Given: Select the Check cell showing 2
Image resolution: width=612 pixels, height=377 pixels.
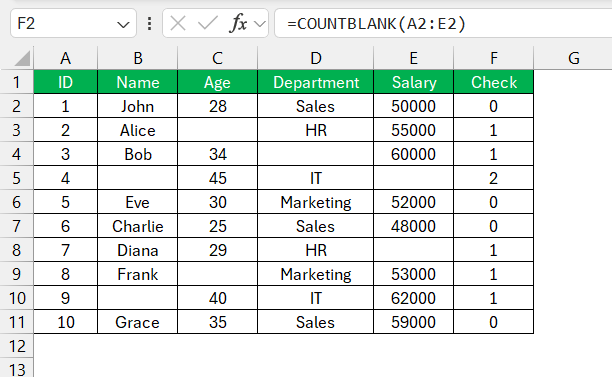Looking at the screenshot, I should tap(493, 178).
